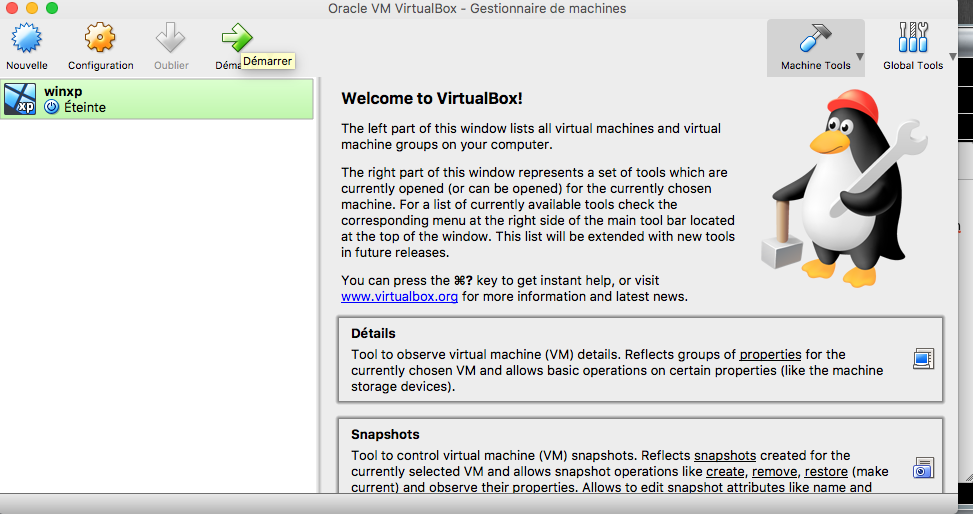This screenshot has width=973, height=514.
Task: Expand Machine Tools dropdown arrow
Action: [859, 56]
